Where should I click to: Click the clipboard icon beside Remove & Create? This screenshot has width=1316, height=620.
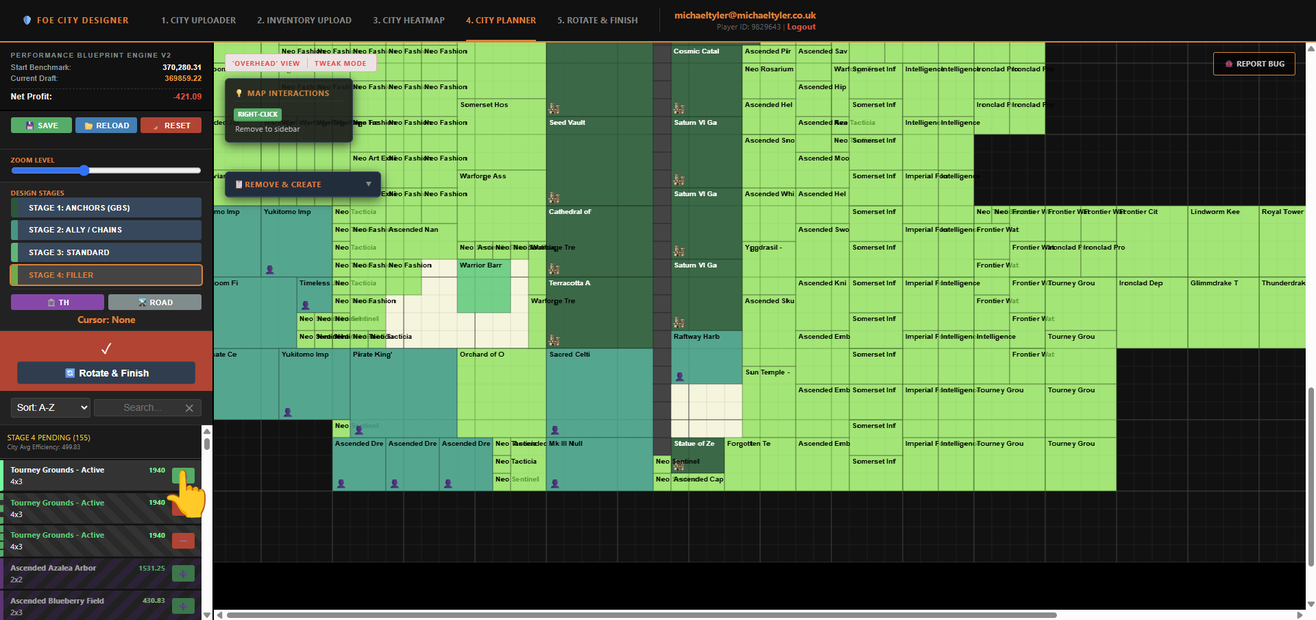238,184
